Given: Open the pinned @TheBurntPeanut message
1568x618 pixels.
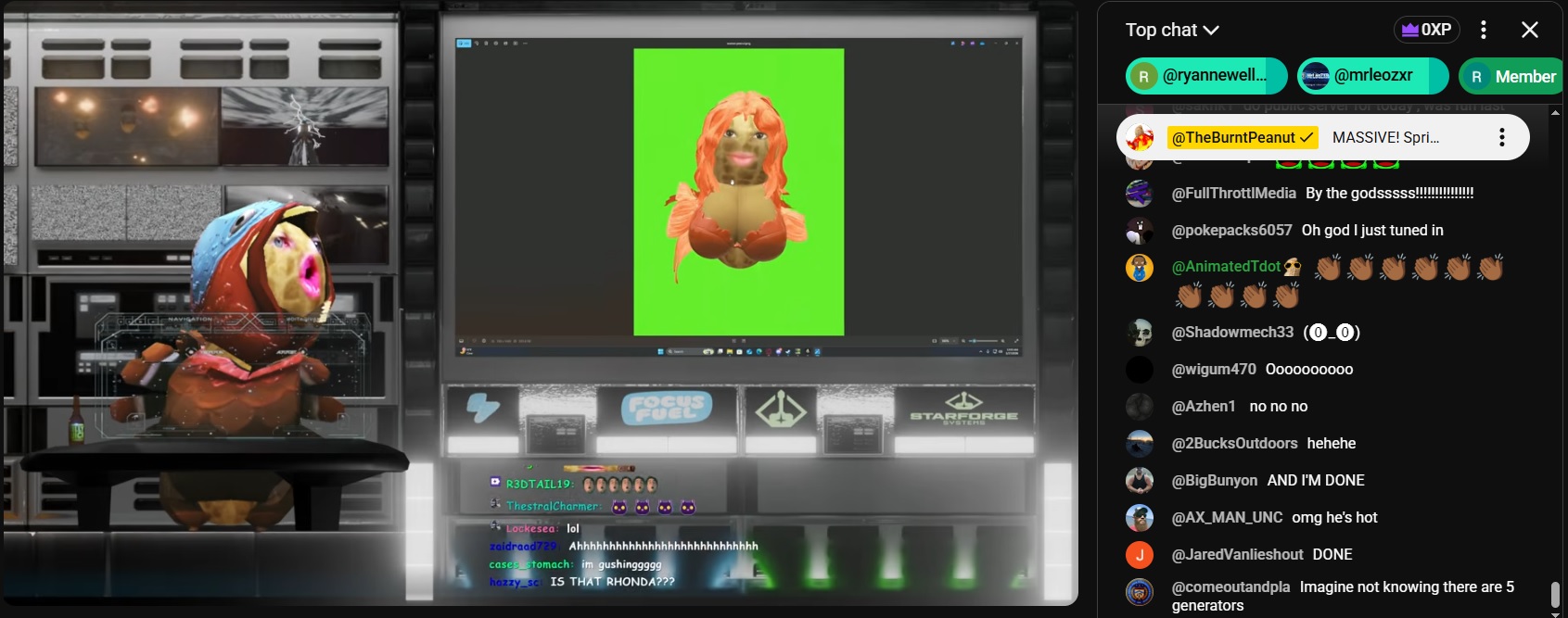Looking at the screenshot, I should pos(1323,137).
